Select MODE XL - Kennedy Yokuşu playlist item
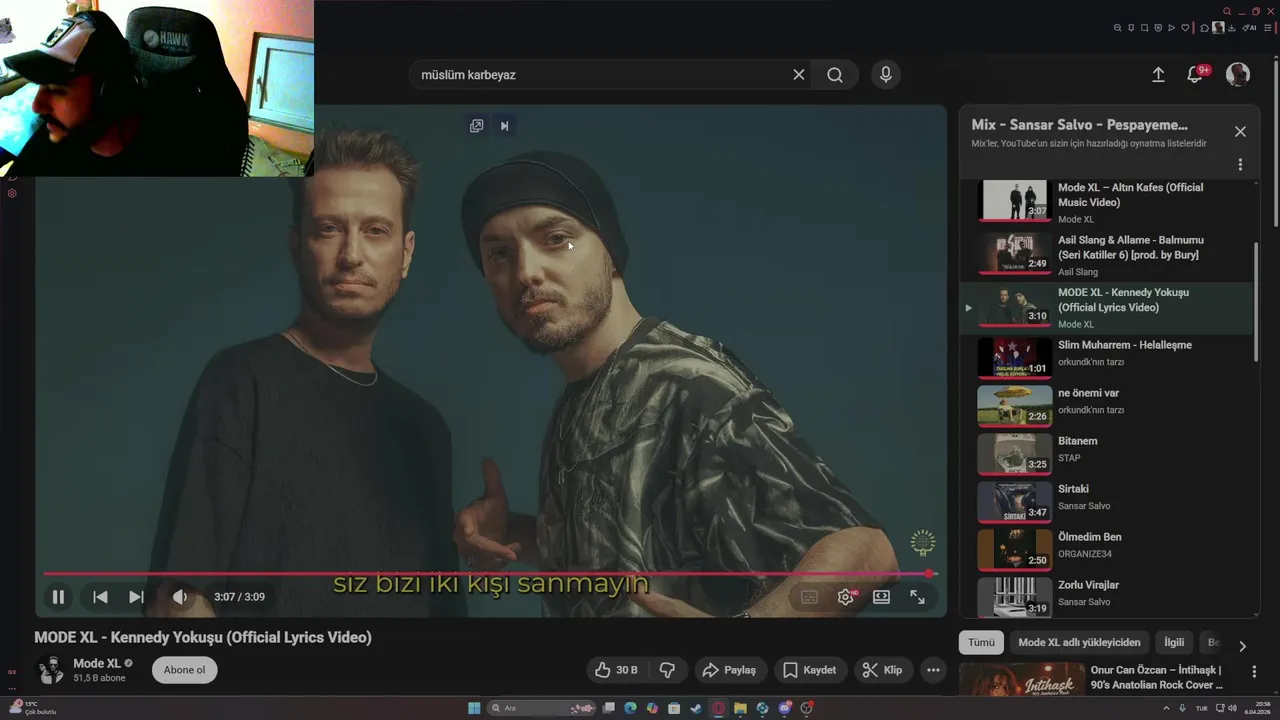Viewport: 1280px width, 720px height. tap(1105, 307)
